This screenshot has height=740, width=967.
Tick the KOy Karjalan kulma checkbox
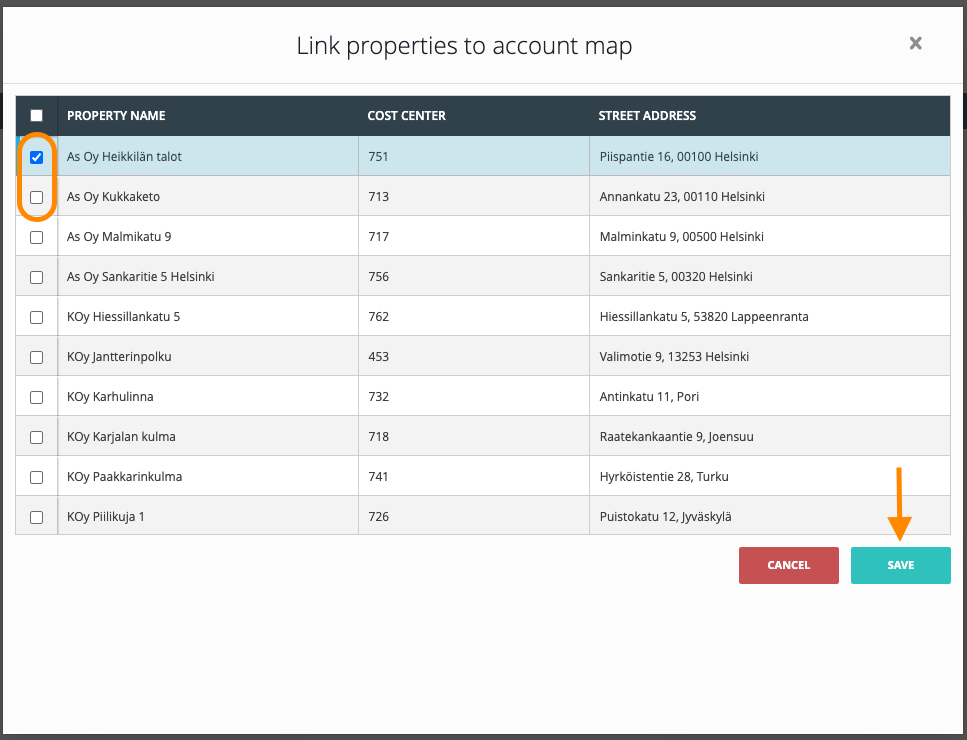click(x=37, y=437)
